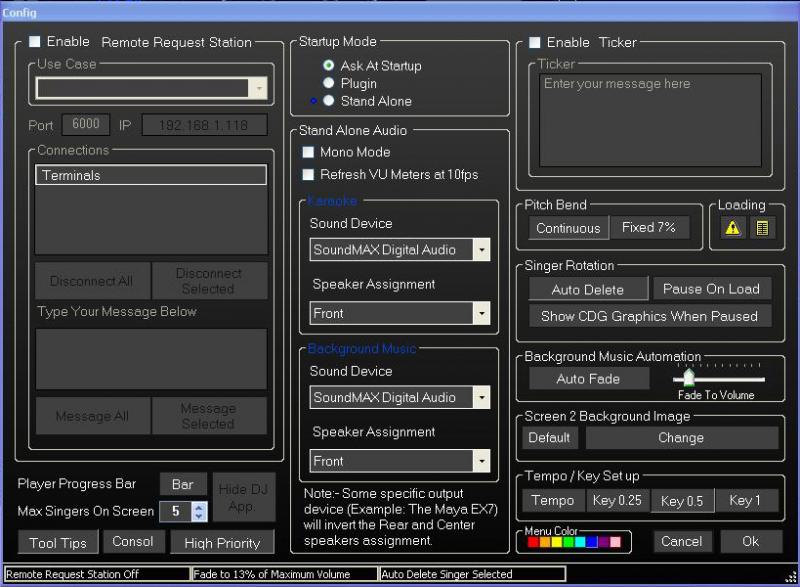Image resolution: width=800 pixels, height=587 pixels.
Task: Click the Default background image button
Action: point(549,438)
